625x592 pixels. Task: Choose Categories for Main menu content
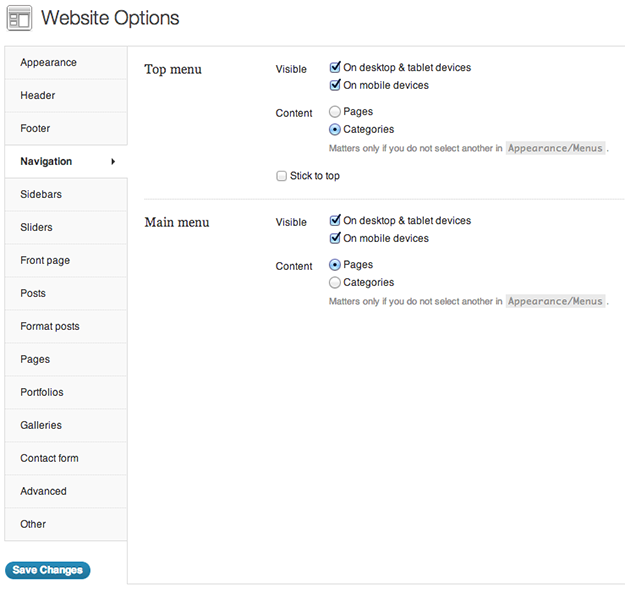click(335, 283)
